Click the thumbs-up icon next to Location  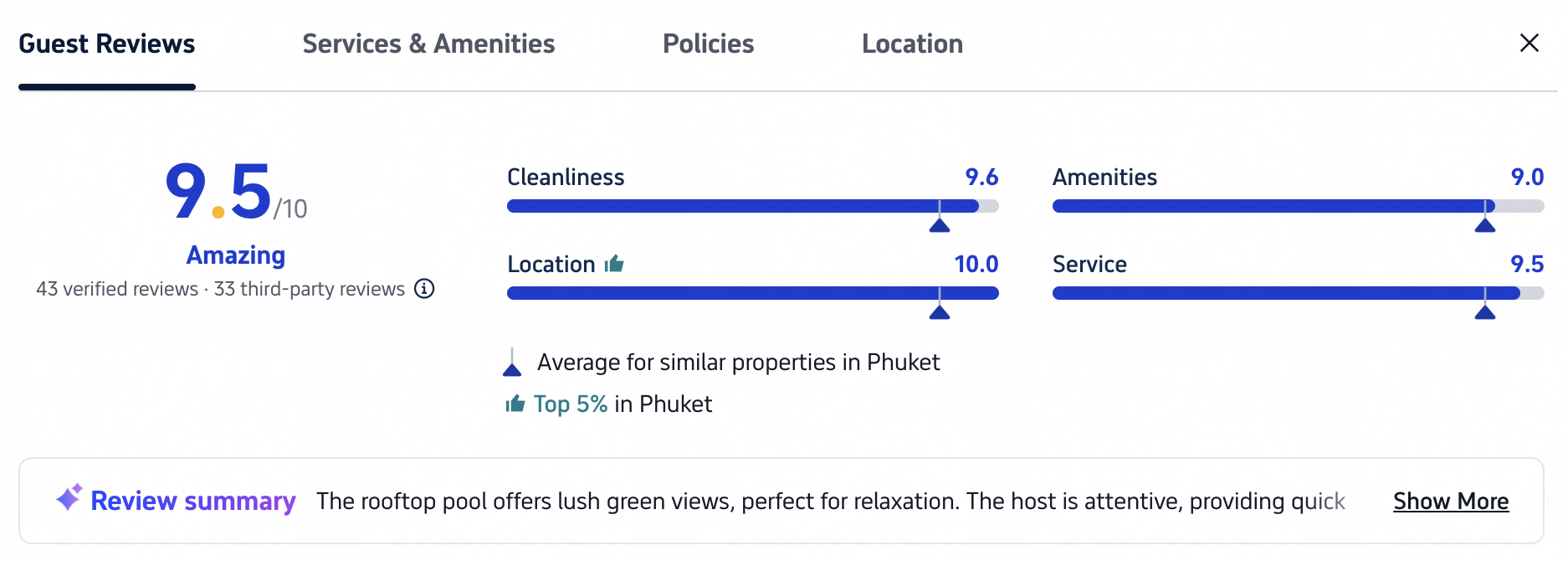point(614,264)
